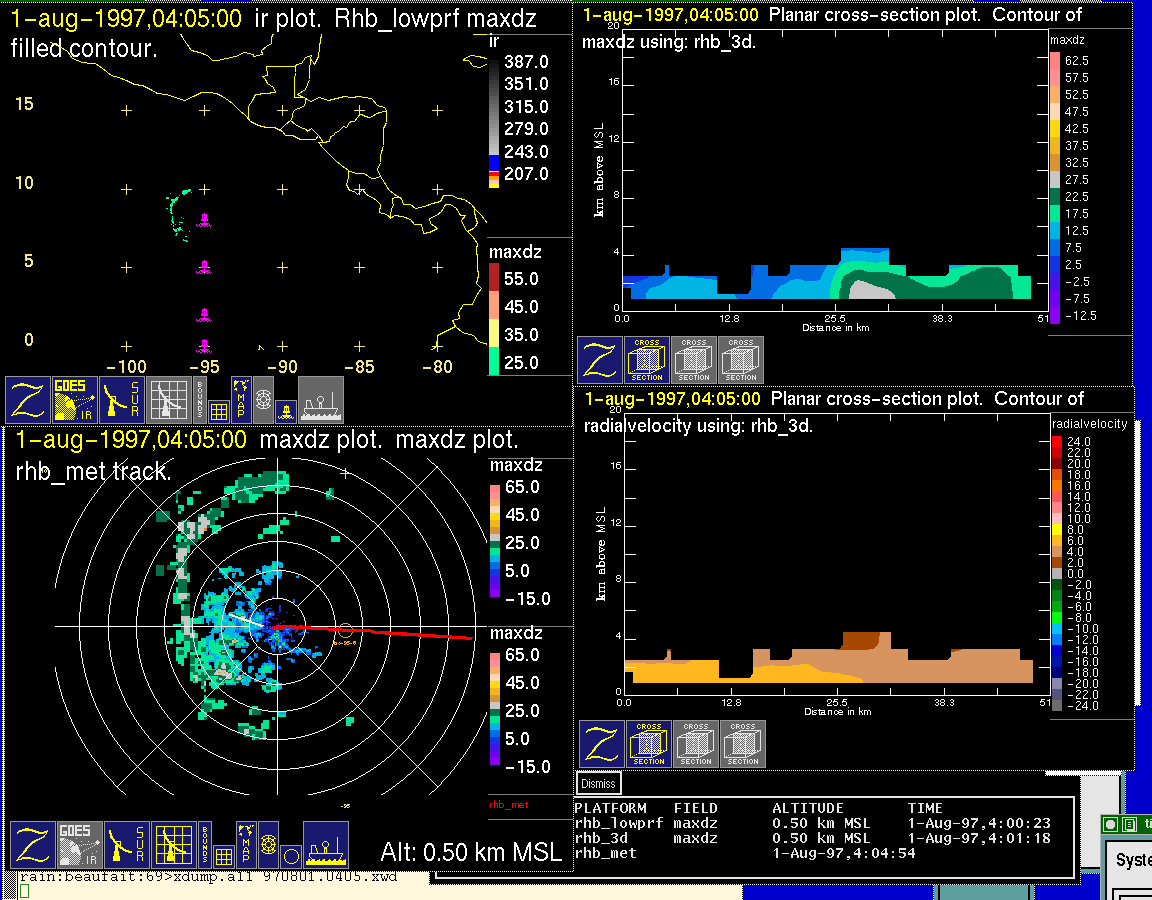The height and width of the screenshot is (900, 1152).
Task: Click third CROSS SECTION icon under radialvelocity contour
Action: tap(743, 744)
